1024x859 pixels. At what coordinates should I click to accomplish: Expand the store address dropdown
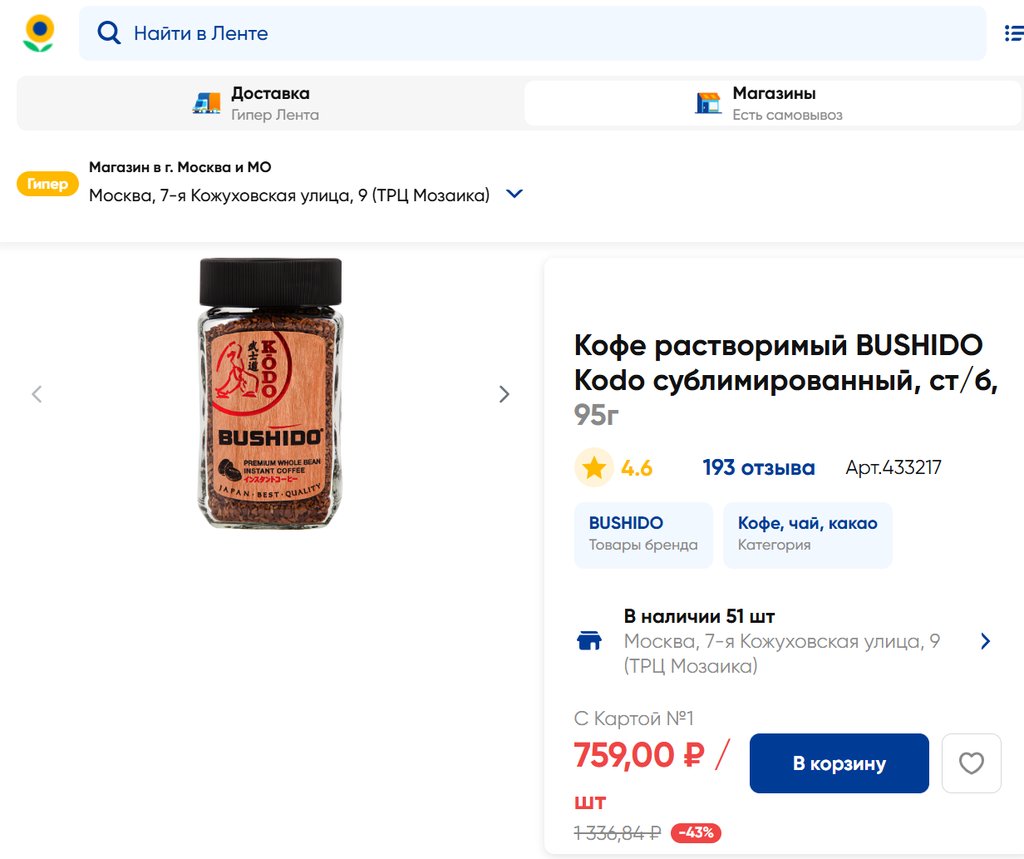(515, 194)
